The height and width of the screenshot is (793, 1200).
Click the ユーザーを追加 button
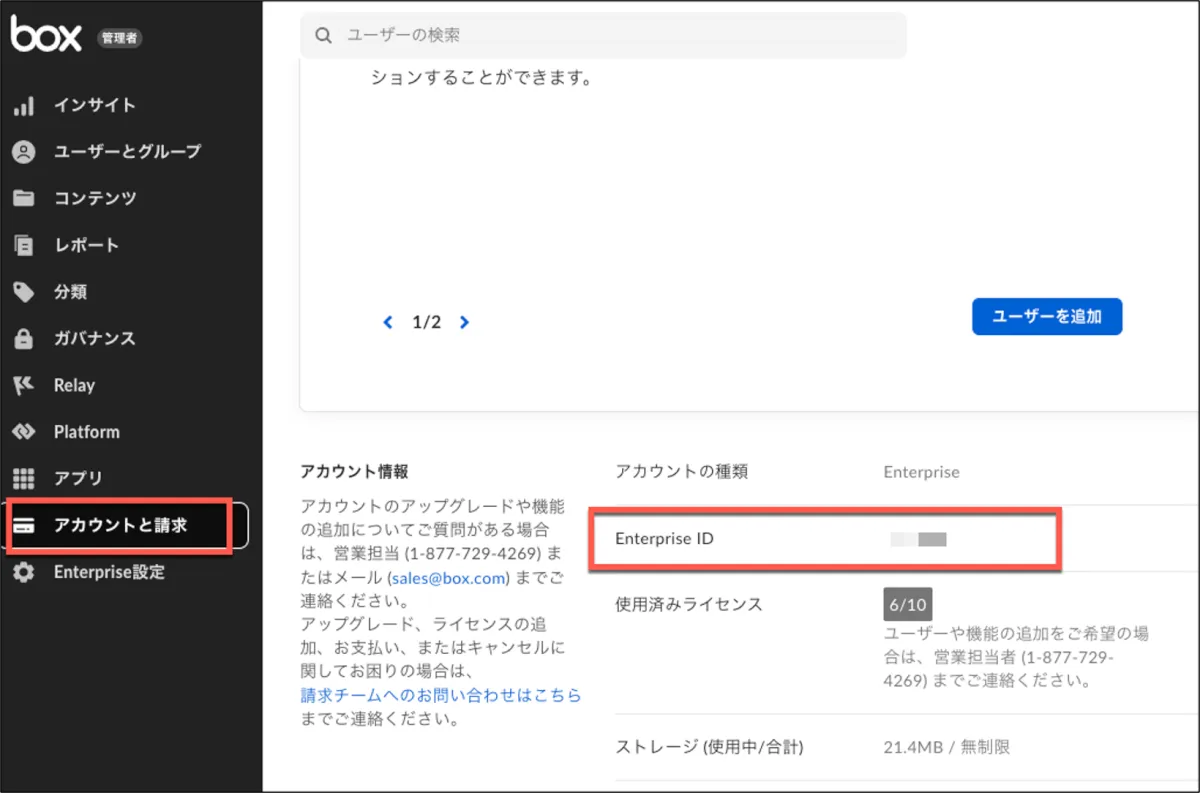pyautogui.click(x=1047, y=316)
